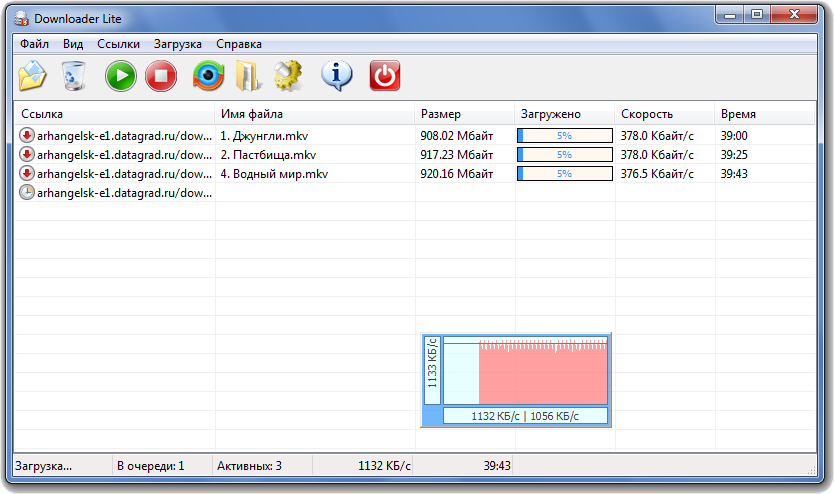Image resolution: width=834 pixels, height=494 pixels.
Task: Open the Файл menu
Action: click(35, 44)
